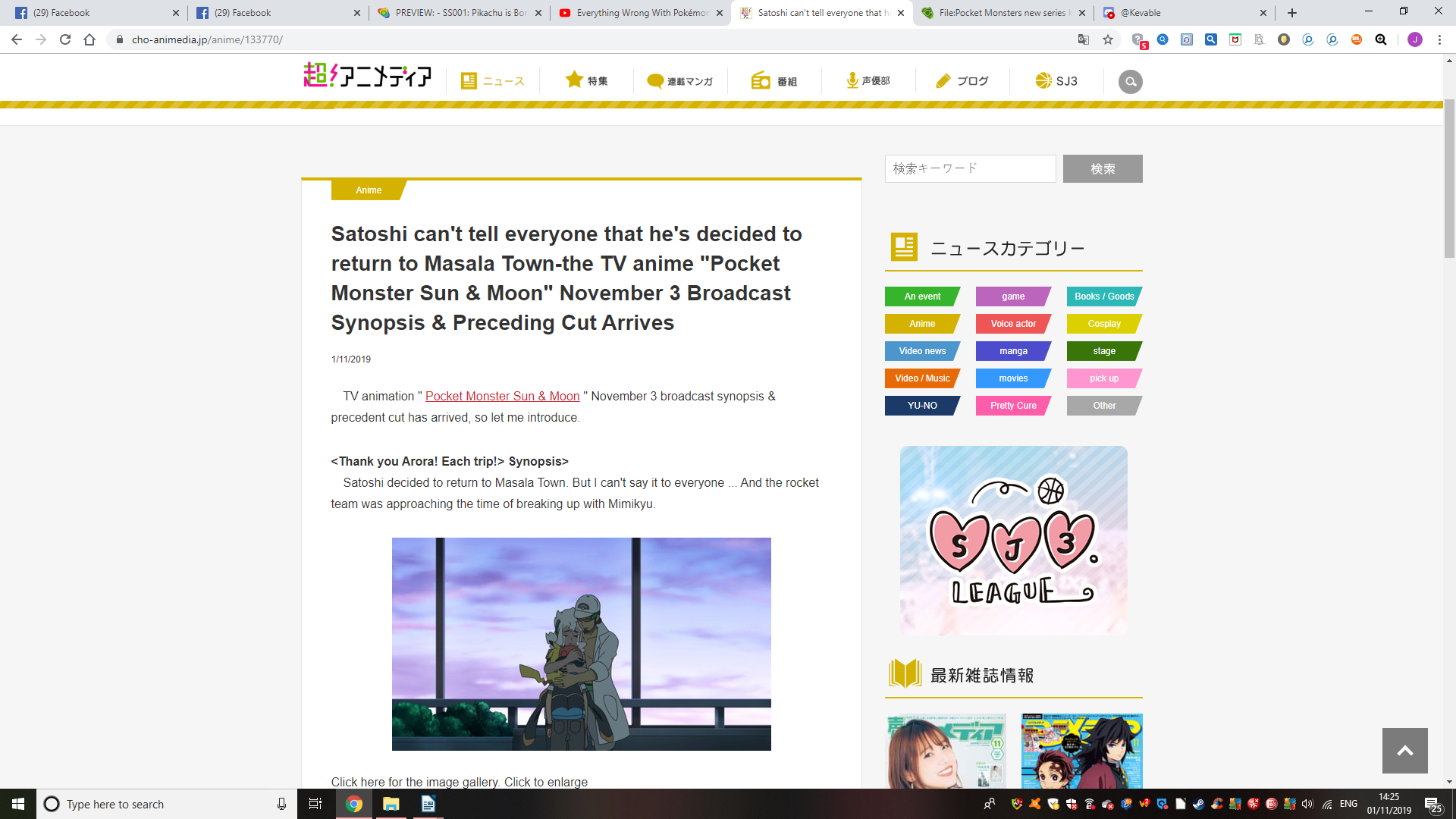Reload the current page
Image resolution: width=1456 pixels, height=819 pixels.
65,39
